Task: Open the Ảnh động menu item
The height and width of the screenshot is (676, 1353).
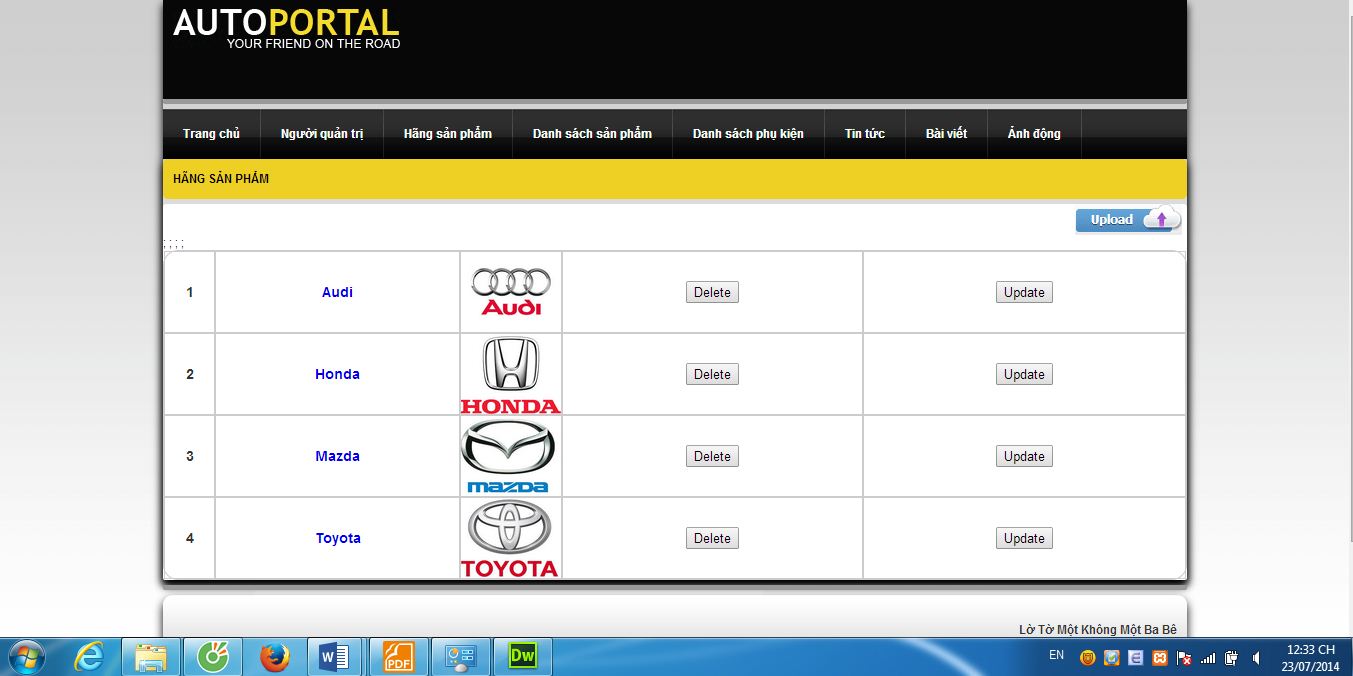Action: pos(1034,134)
